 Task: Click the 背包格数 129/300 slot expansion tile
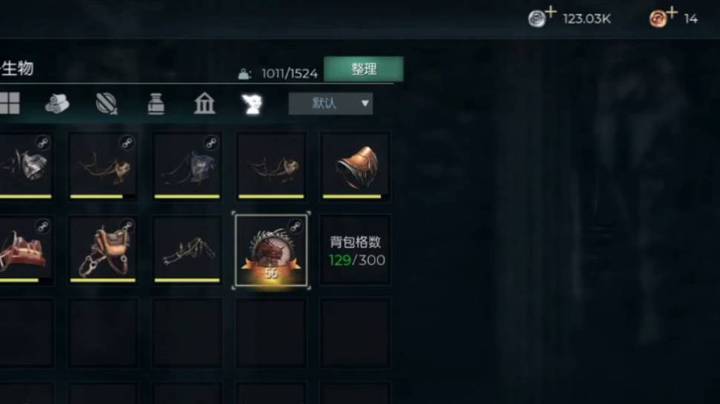coord(355,251)
